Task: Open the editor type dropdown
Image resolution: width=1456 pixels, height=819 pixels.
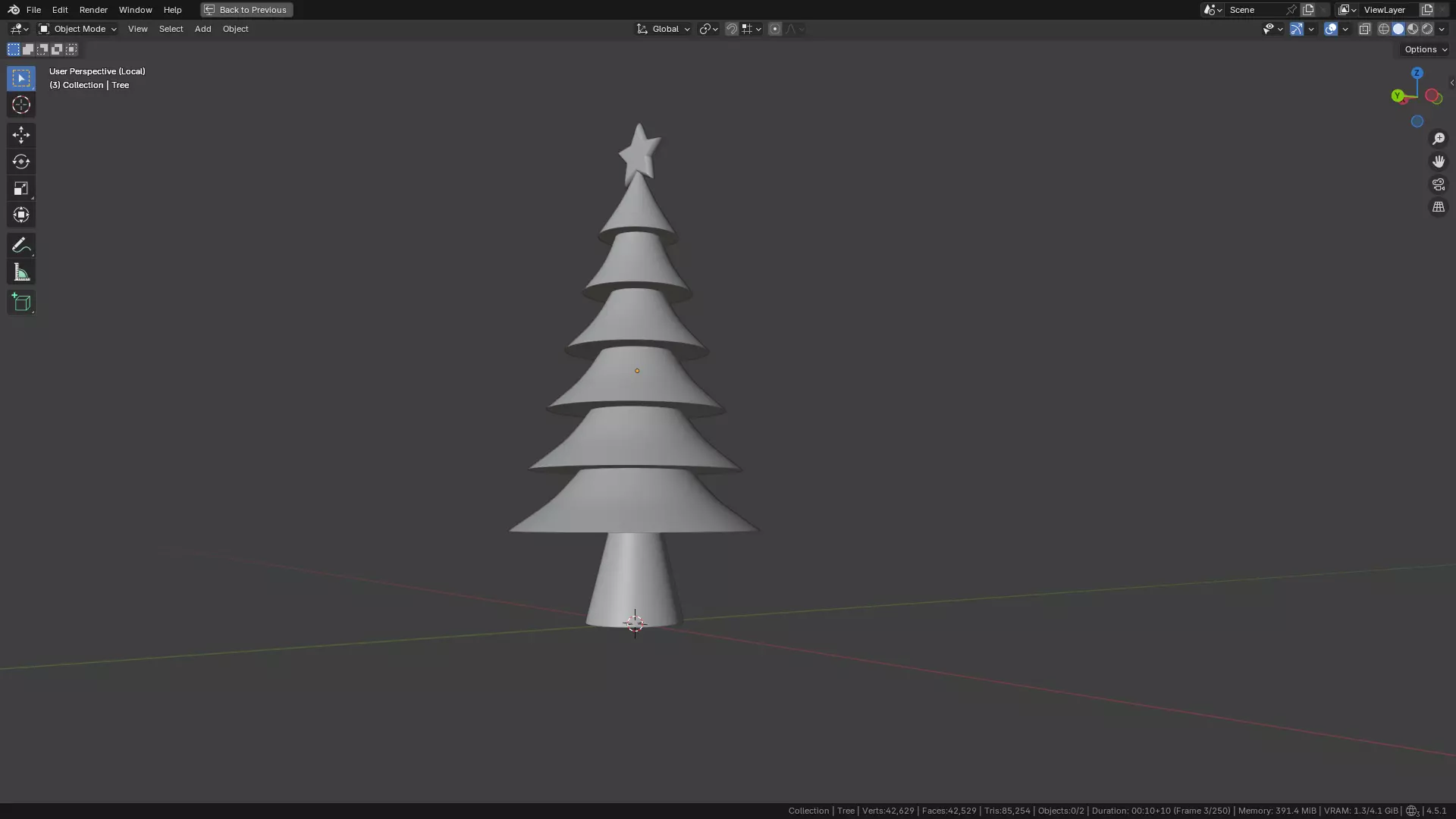Action: [19, 29]
